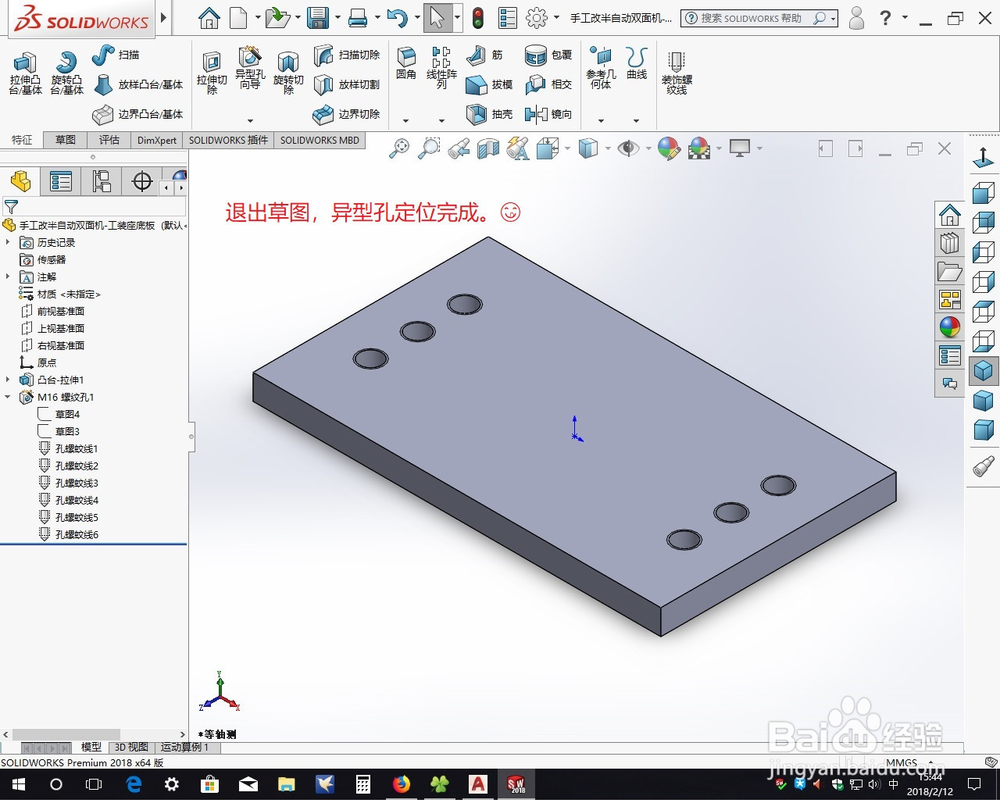The width and height of the screenshot is (1000, 803).
Task: Open the 异型孔向导 hole wizard
Action: [x=250, y=67]
